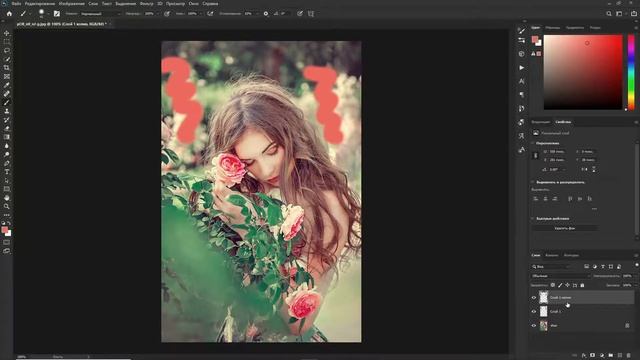The width and height of the screenshot is (640, 360).
Task: Open the 'Файл' menu
Action: pyautogui.click(x=16, y=3)
